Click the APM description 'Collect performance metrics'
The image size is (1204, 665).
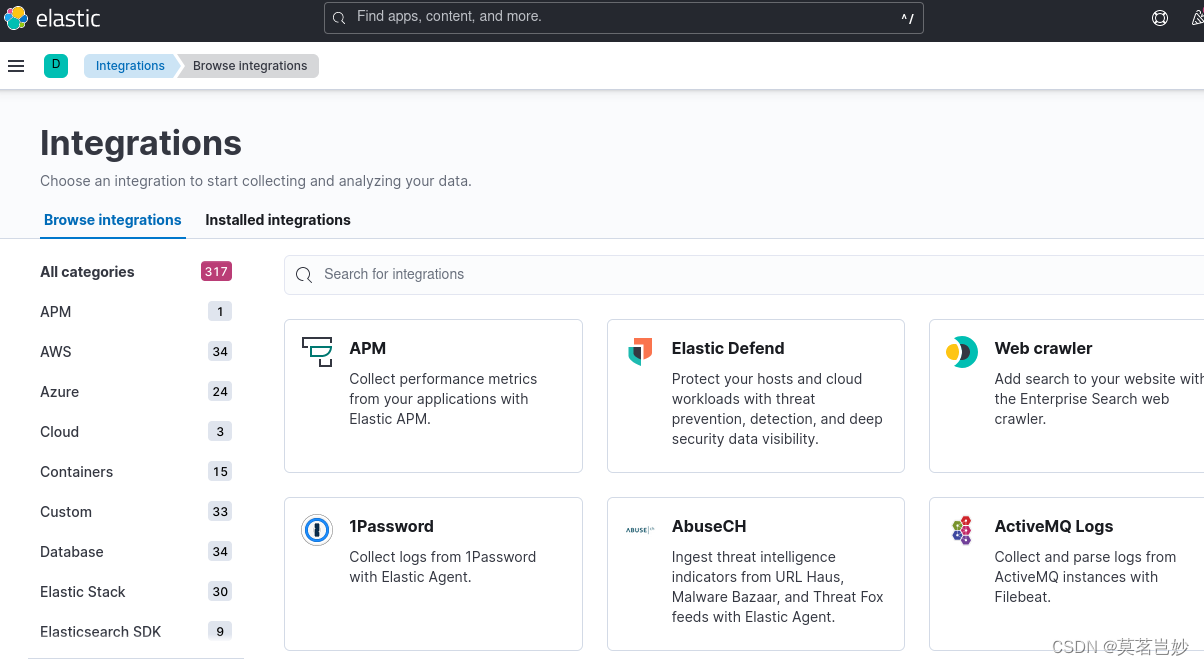443,399
